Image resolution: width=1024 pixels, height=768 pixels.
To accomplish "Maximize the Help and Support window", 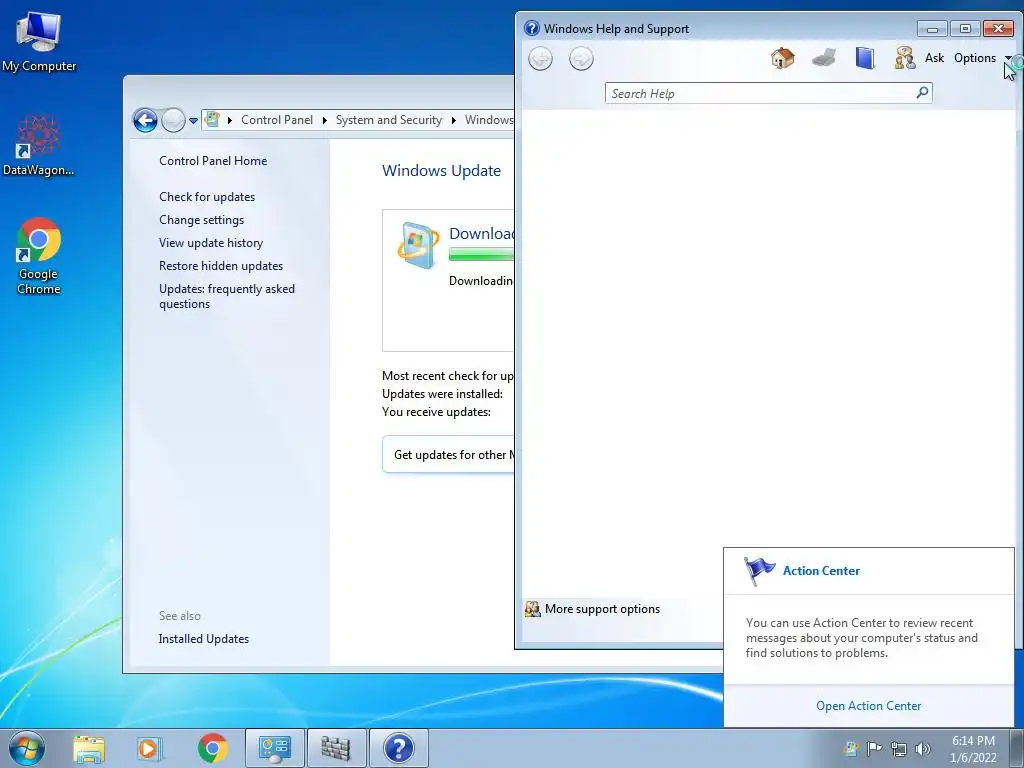I will (965, 29).
